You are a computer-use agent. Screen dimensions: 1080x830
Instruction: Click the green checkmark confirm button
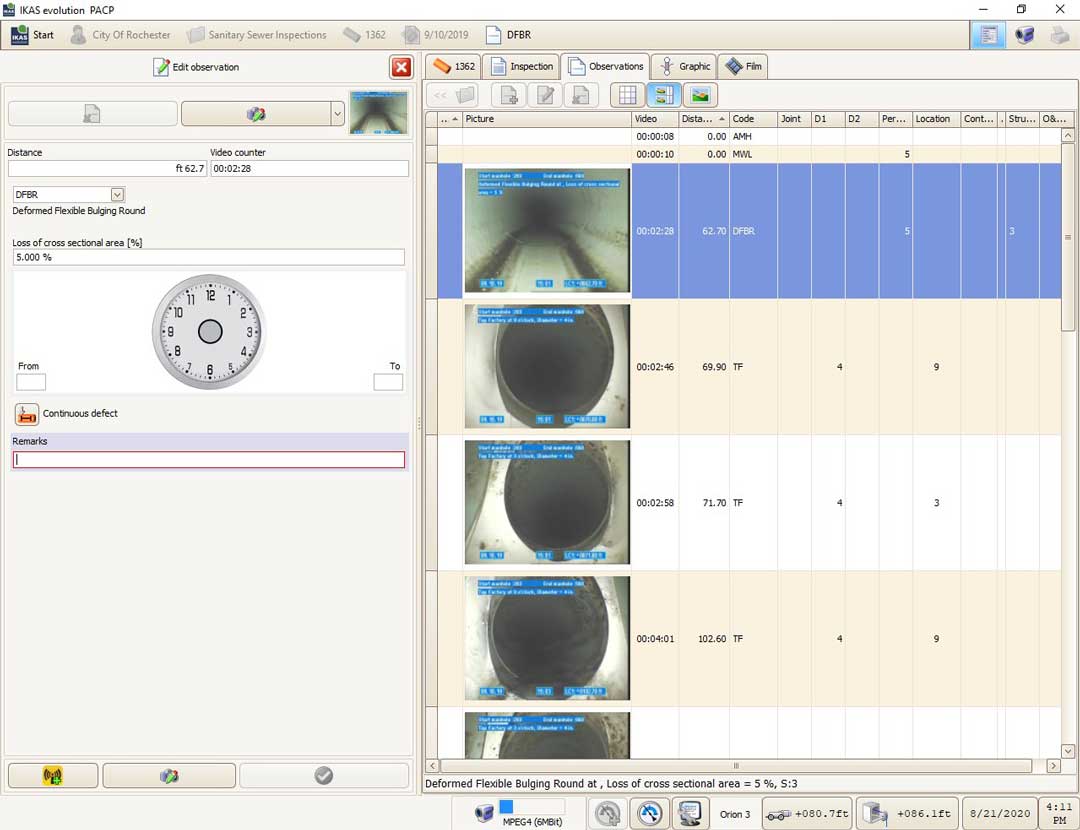pyautogui.click(x=324, y=776)
